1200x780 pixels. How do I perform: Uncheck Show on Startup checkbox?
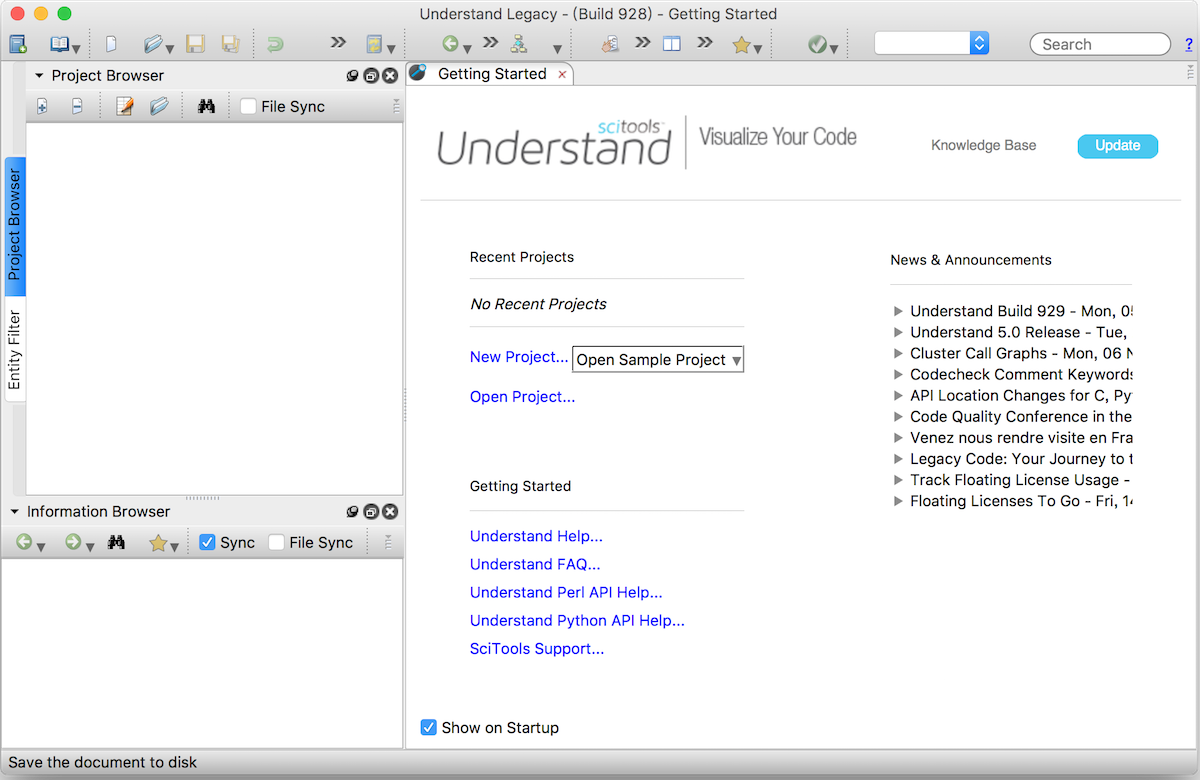tap(429, 727)
